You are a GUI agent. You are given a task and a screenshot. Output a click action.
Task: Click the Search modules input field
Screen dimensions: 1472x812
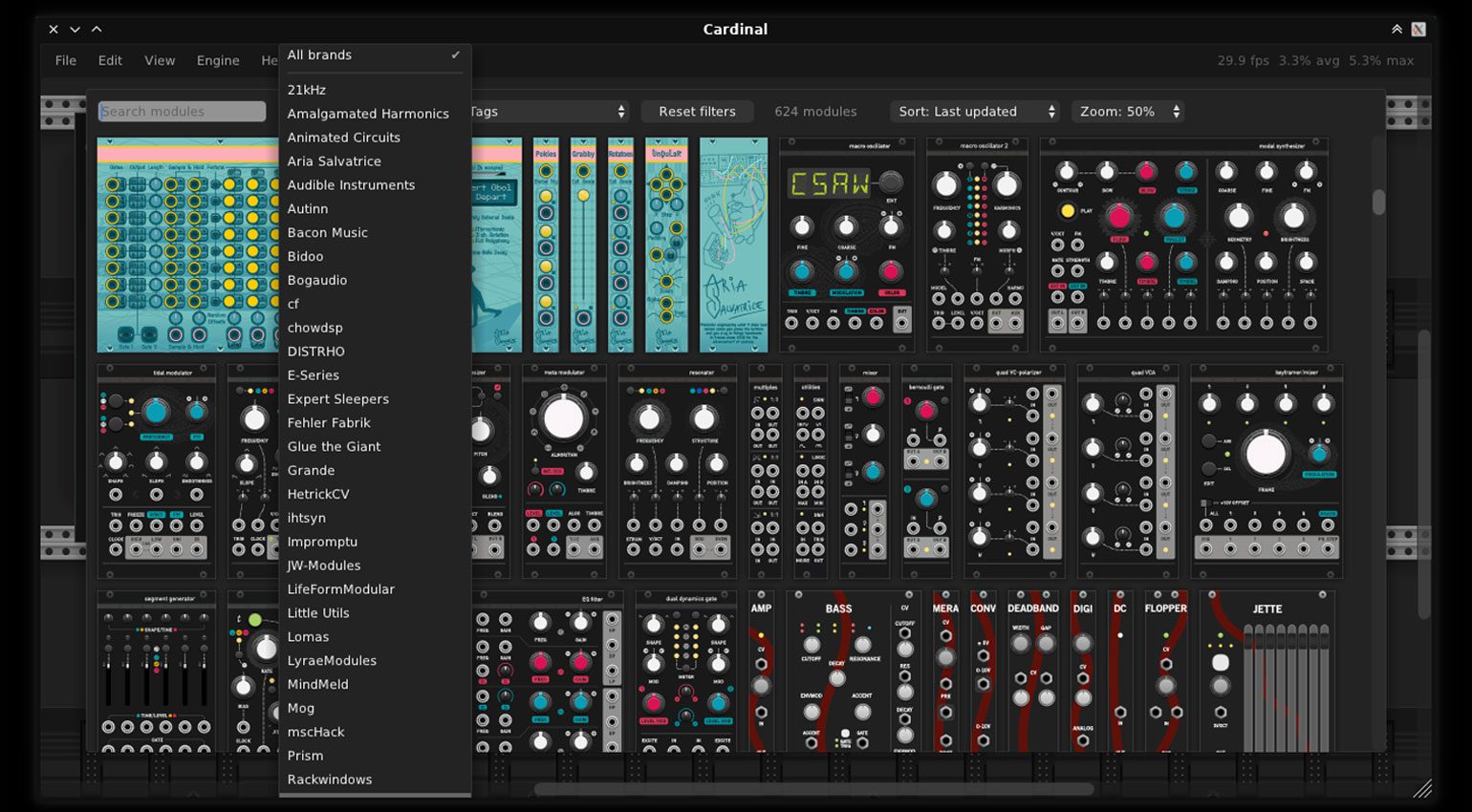182,111
